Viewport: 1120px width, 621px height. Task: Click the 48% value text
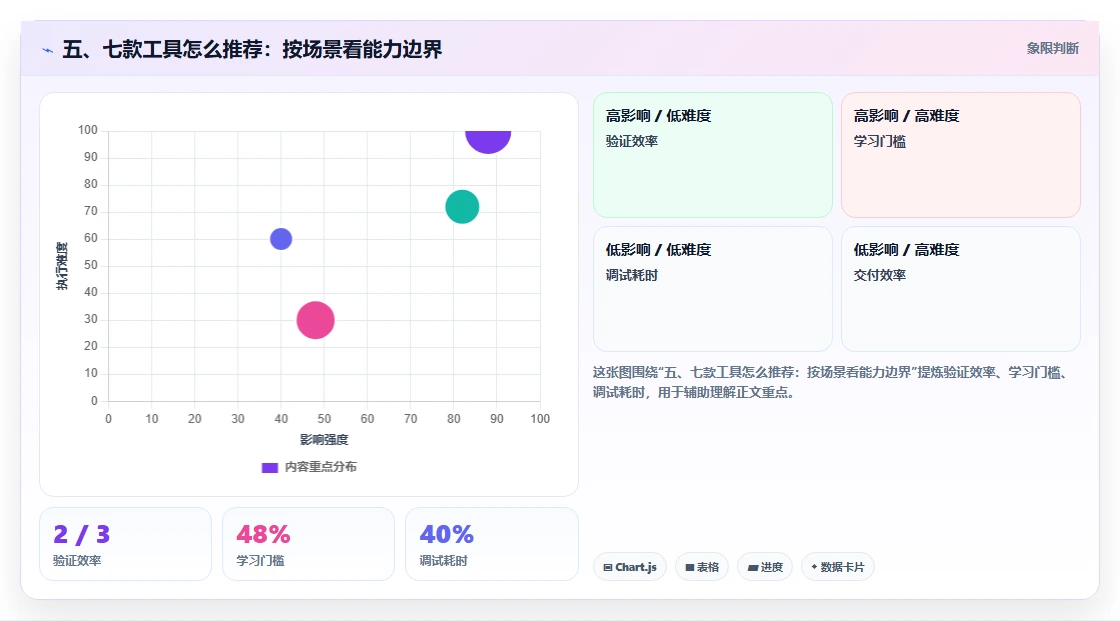(264, 535)
